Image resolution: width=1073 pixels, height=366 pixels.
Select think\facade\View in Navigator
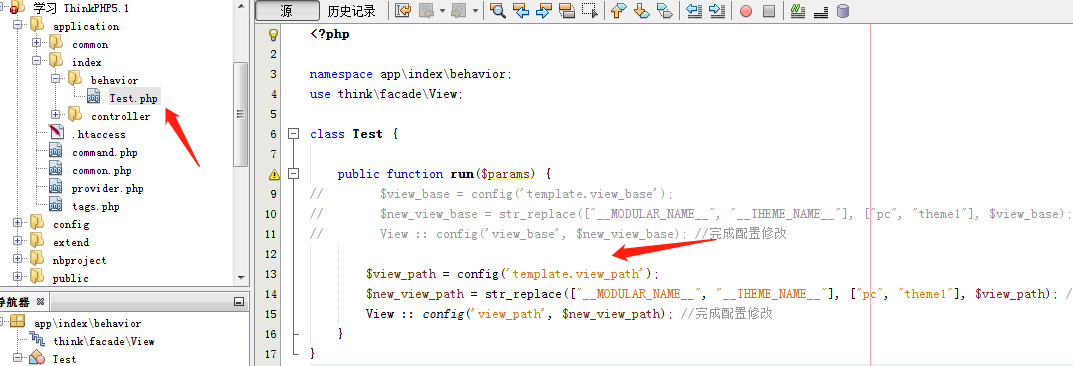103,341
